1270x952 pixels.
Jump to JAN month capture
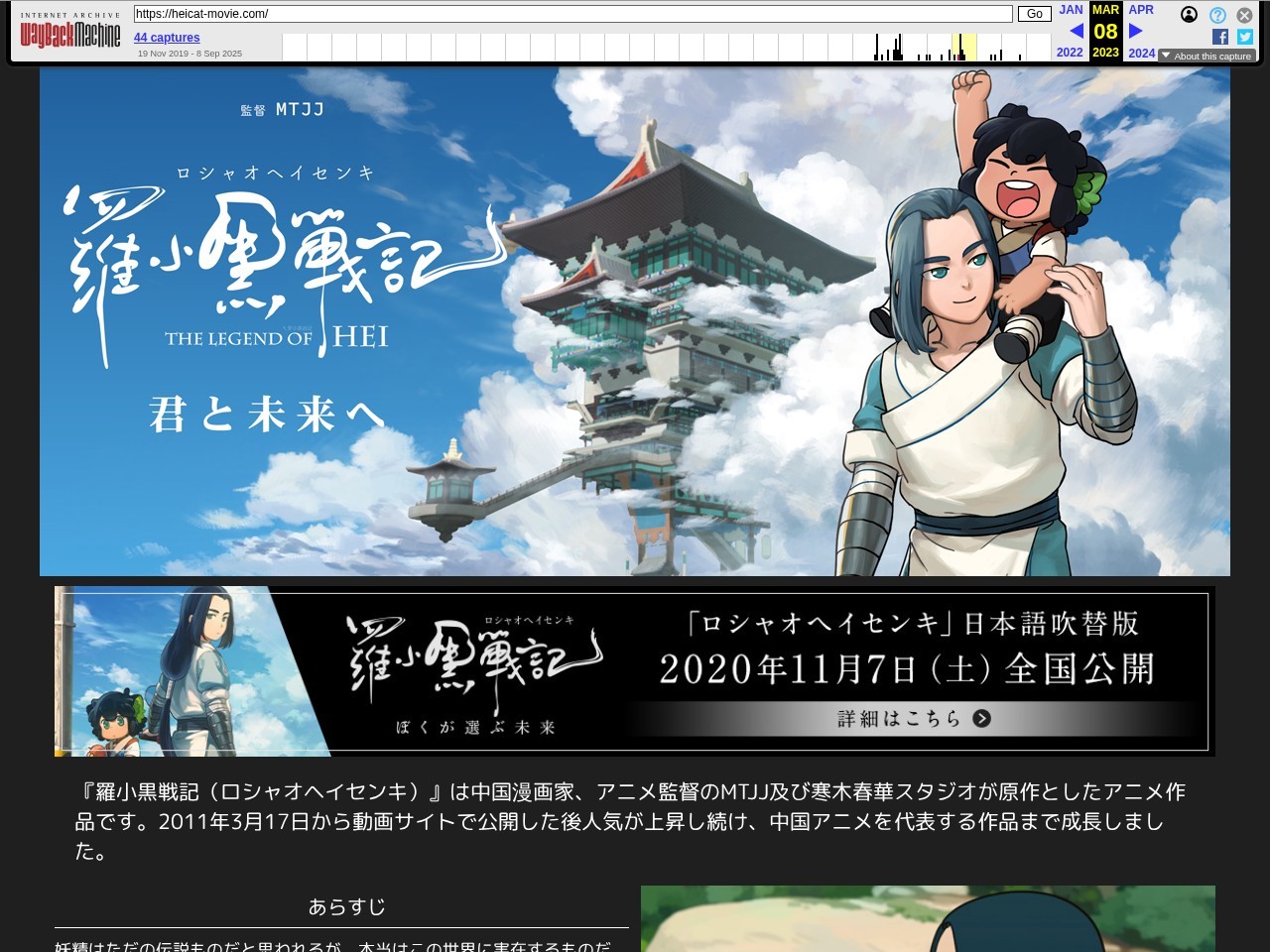(1071, 10)
